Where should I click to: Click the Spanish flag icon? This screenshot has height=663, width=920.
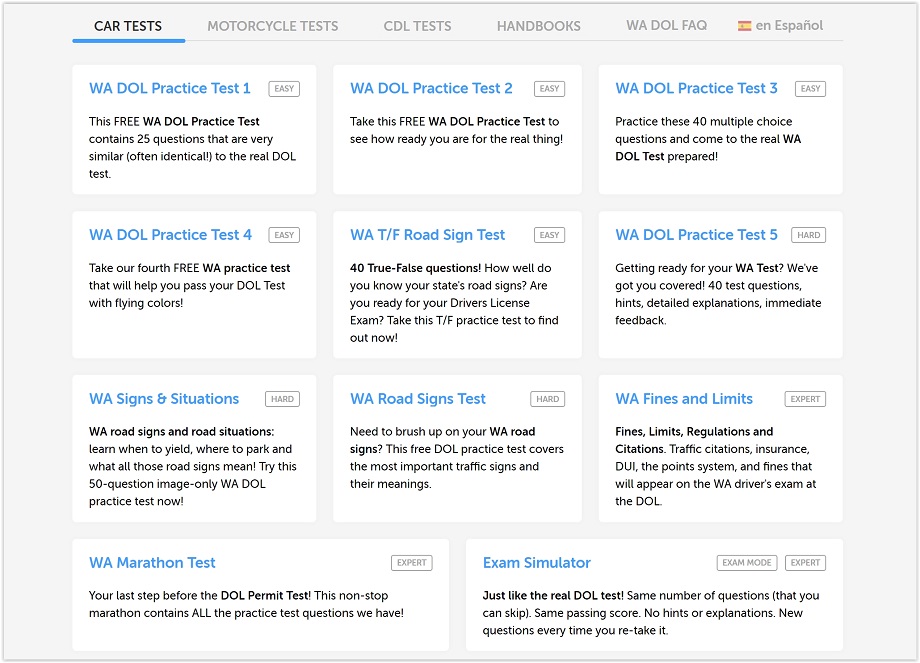click(x=744, y=26)
